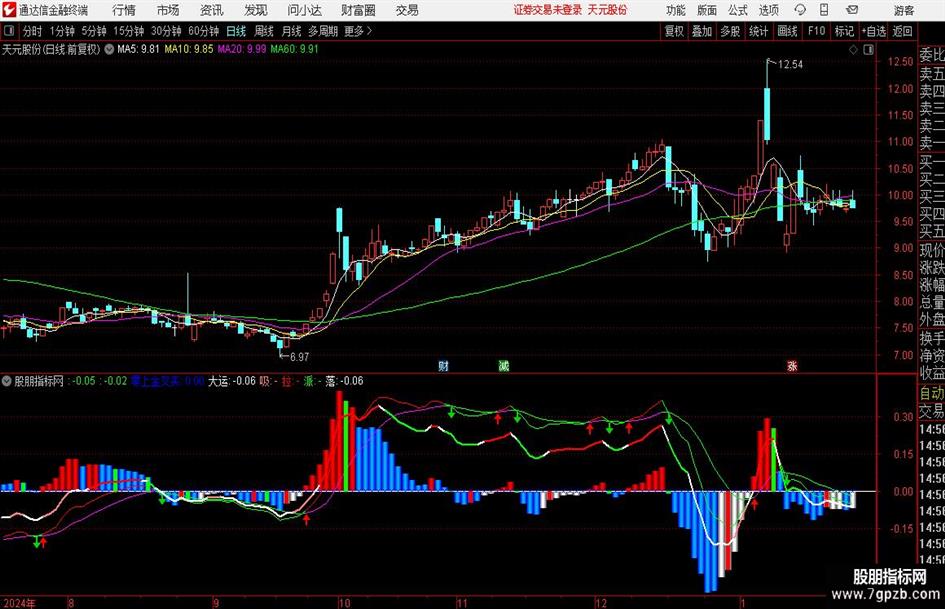Click the 12.54 high price label
The height and width of the screenshot is (609, 945).
[790, 65]
